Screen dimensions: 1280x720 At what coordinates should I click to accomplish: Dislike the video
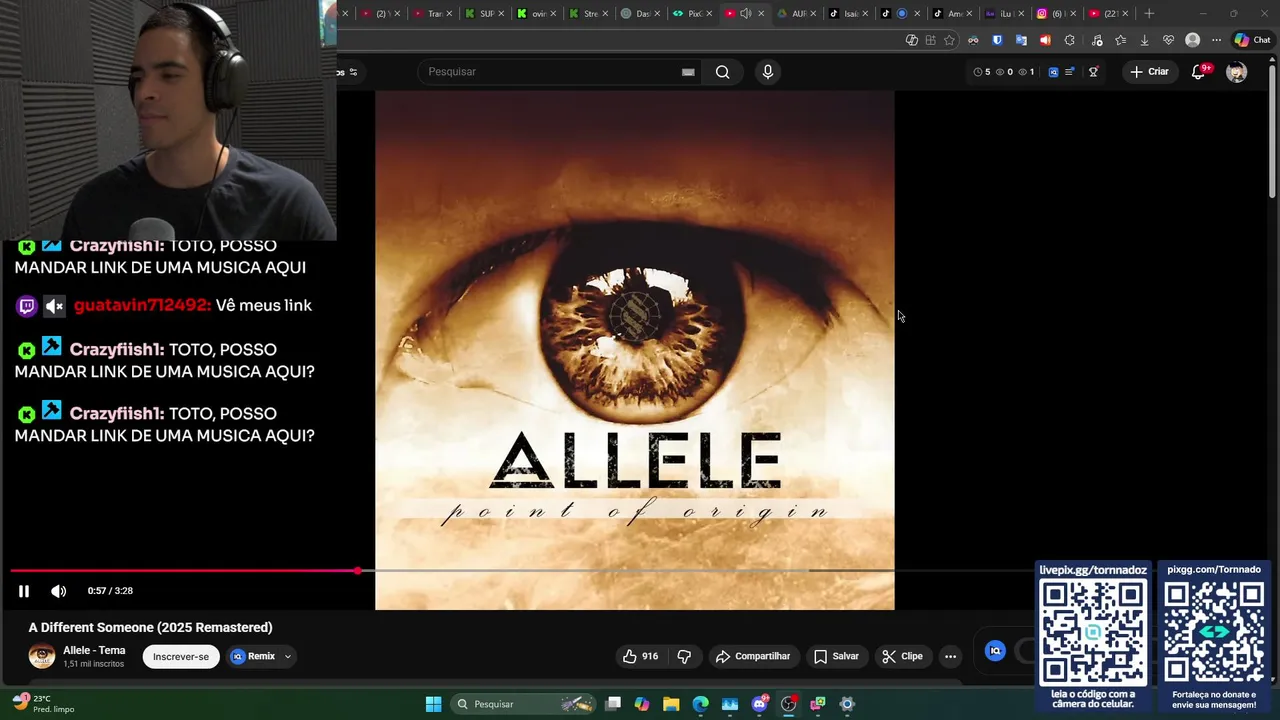pos(684,656)
